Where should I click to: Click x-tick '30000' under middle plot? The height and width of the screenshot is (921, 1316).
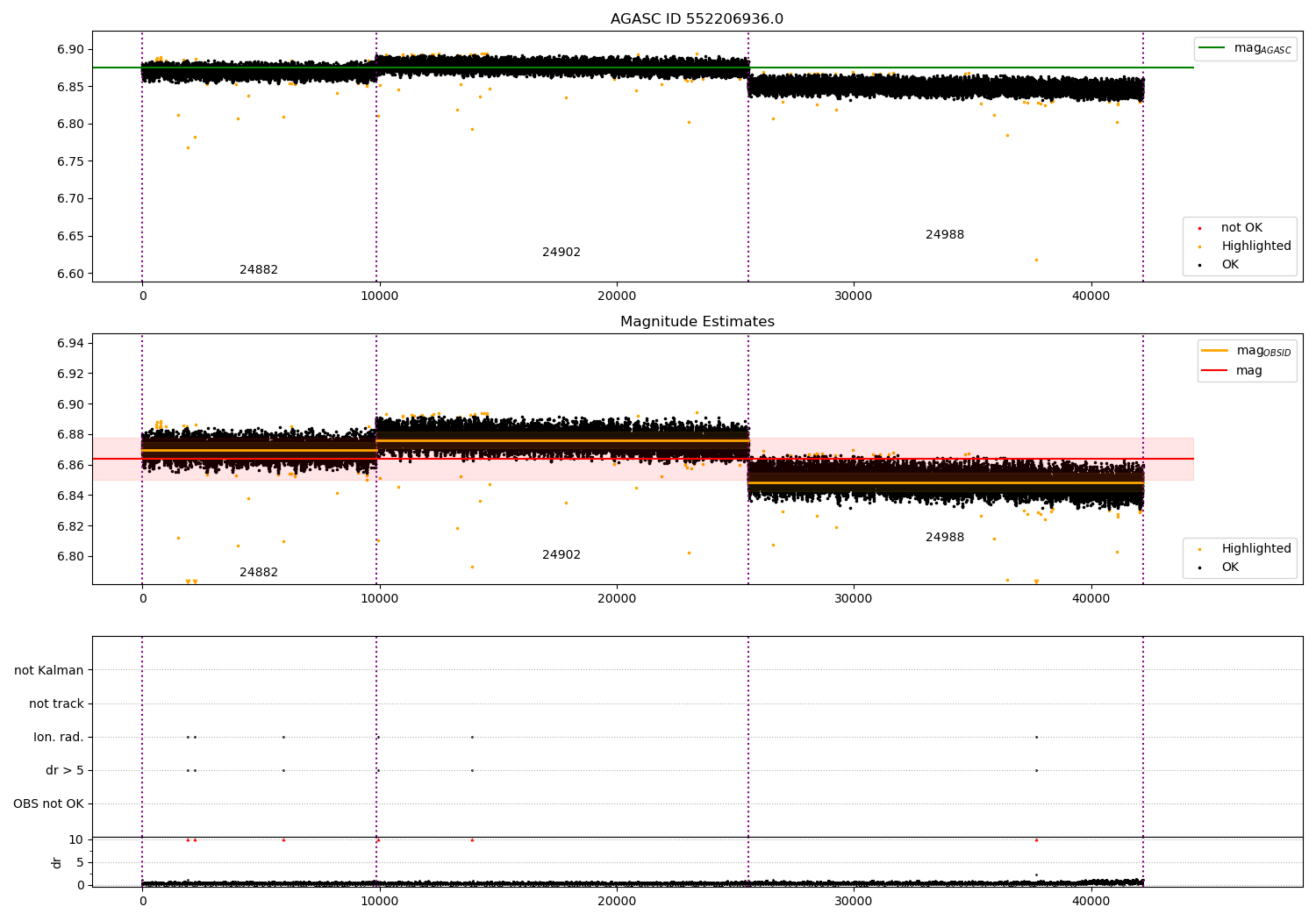pos(854,599)
